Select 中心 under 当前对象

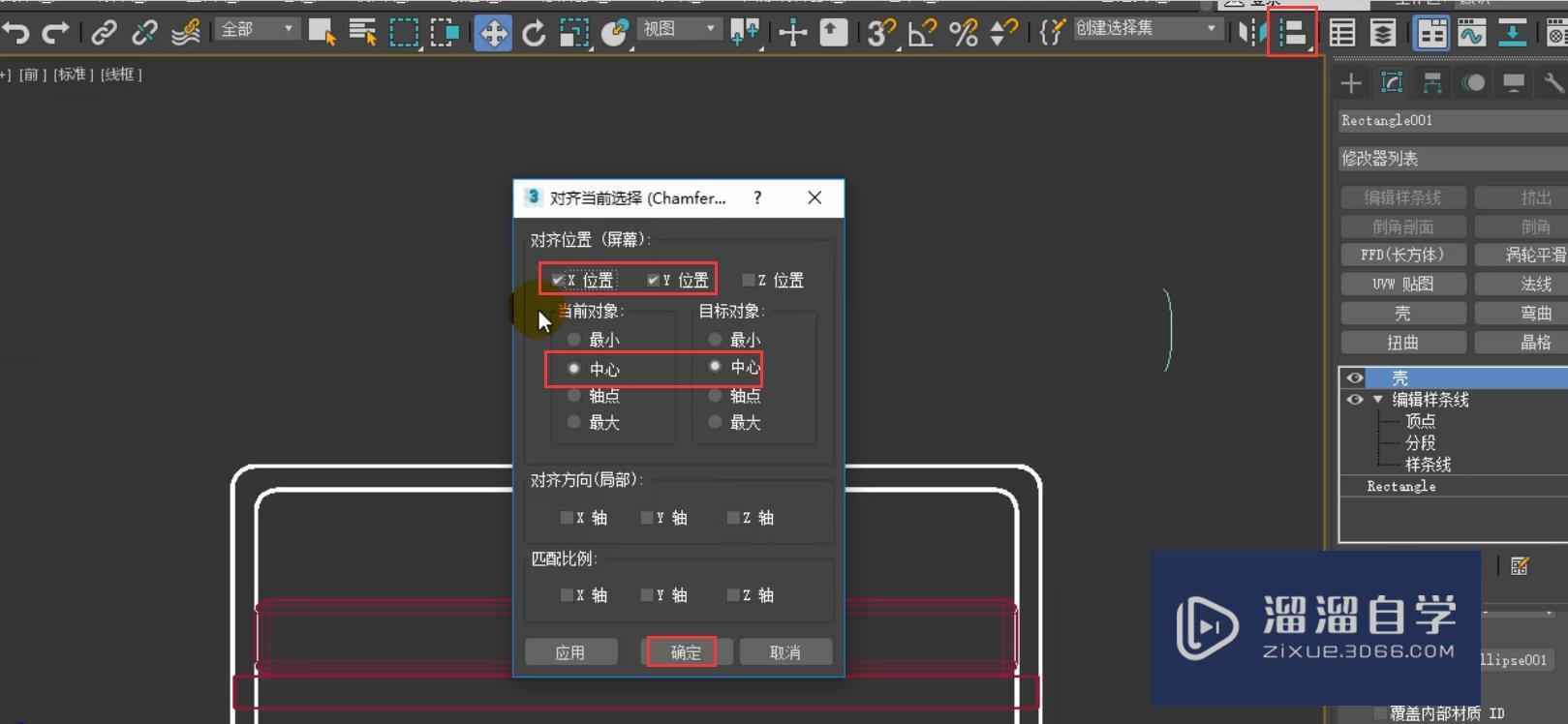pos(574,368)
